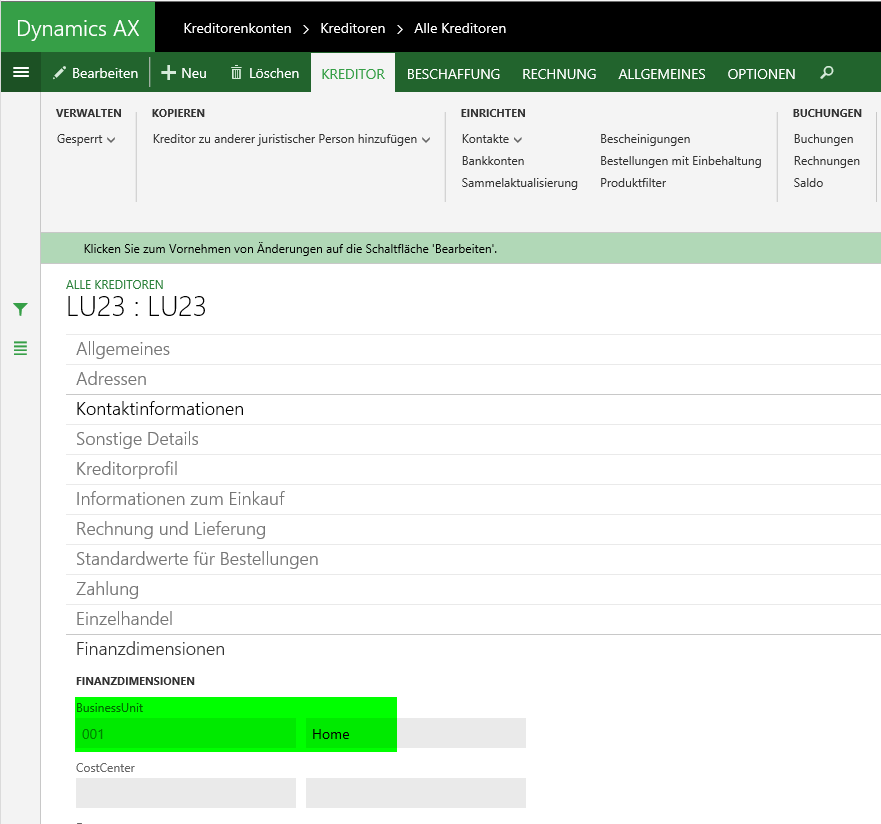881x824 pixels.
Task: Expand Kreditor zu anderer juristischer Person dropdown
Action: coord(291,139)
